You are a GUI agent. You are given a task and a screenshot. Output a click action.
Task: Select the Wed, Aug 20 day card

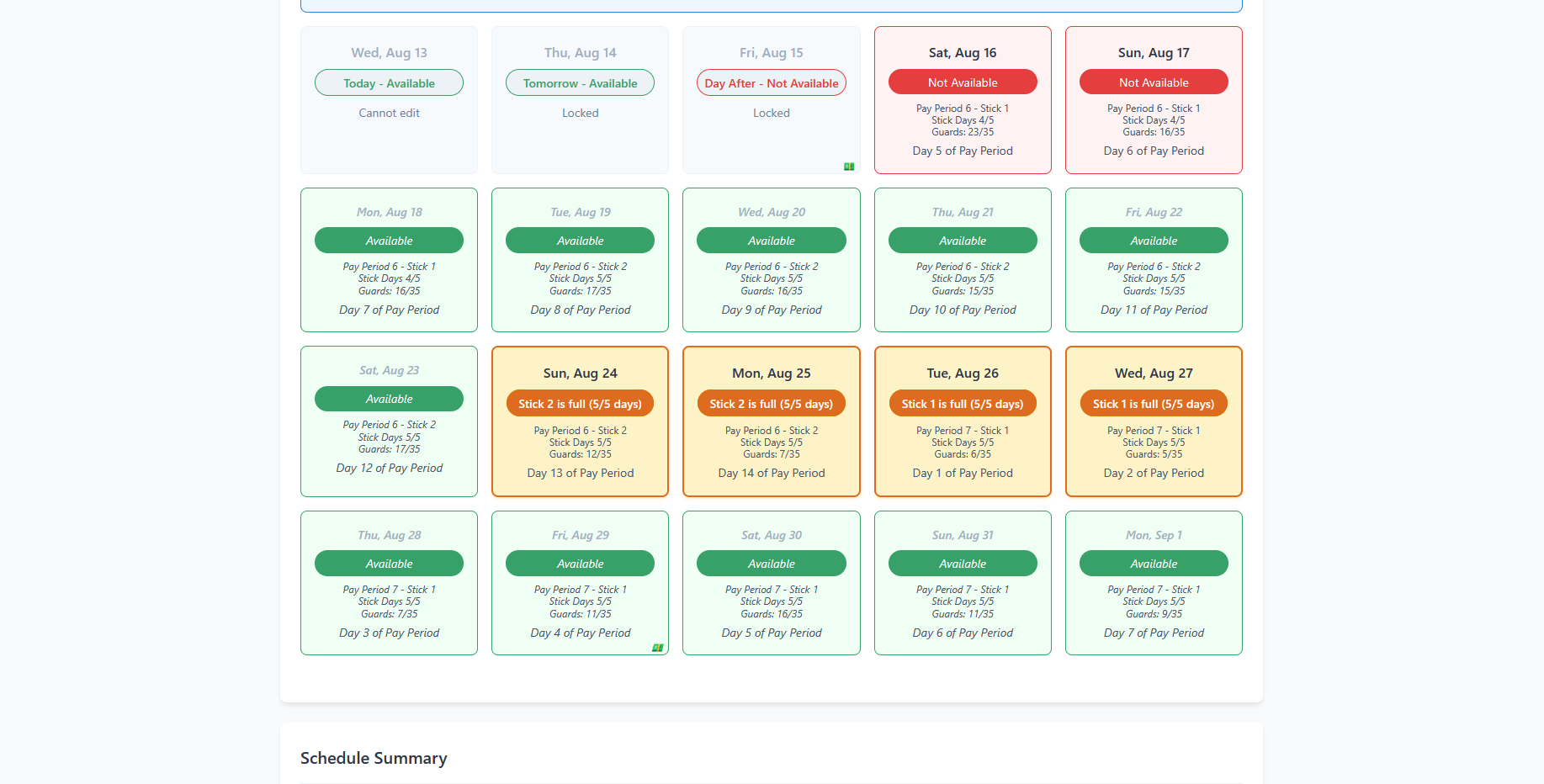pos(771,260)
